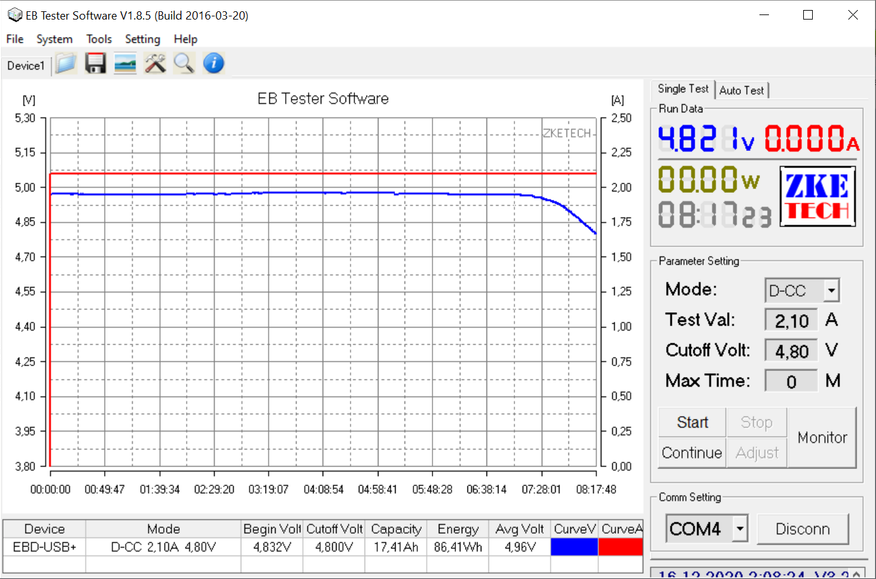876x579 pixels.
Task: Click the 4.821 V voltage readout
Action: click(706, 138)
